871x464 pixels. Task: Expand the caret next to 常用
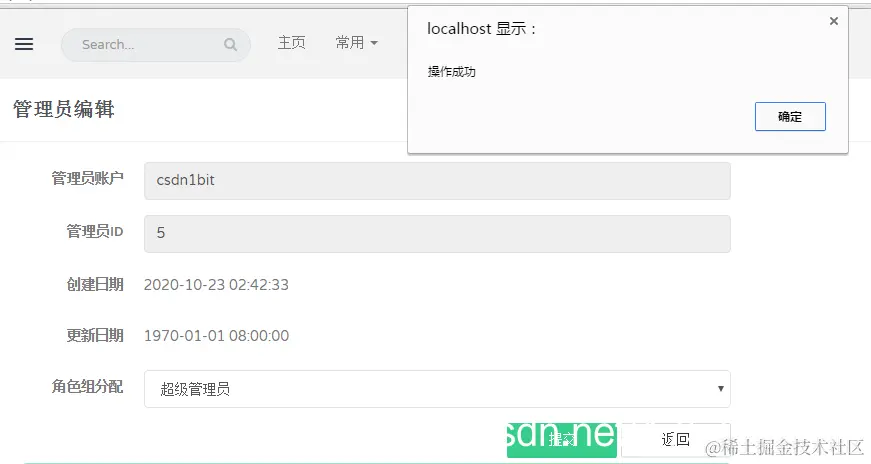coord(374,43)
